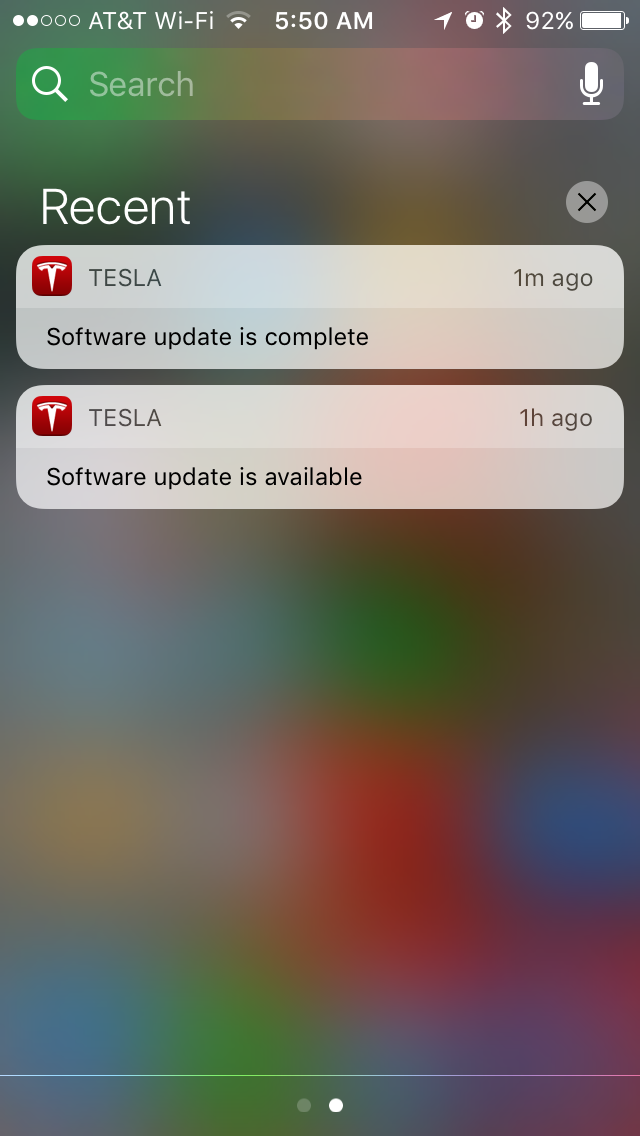Tap the Wi-Fi signal icon
The height and width of the screenshot is (1136, 640).
coord(238,20)
